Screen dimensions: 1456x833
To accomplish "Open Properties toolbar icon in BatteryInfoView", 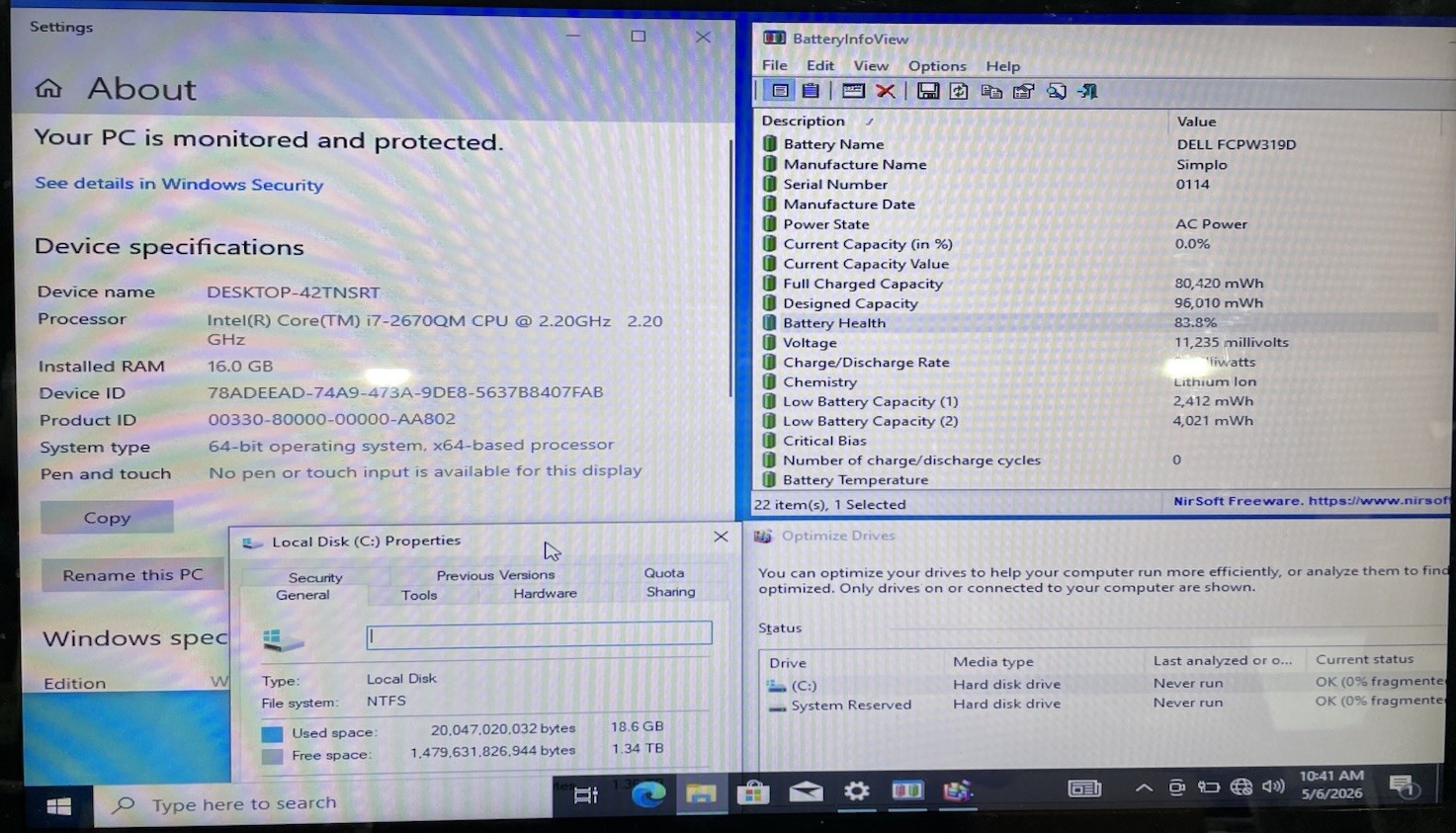I will 1024,91.
